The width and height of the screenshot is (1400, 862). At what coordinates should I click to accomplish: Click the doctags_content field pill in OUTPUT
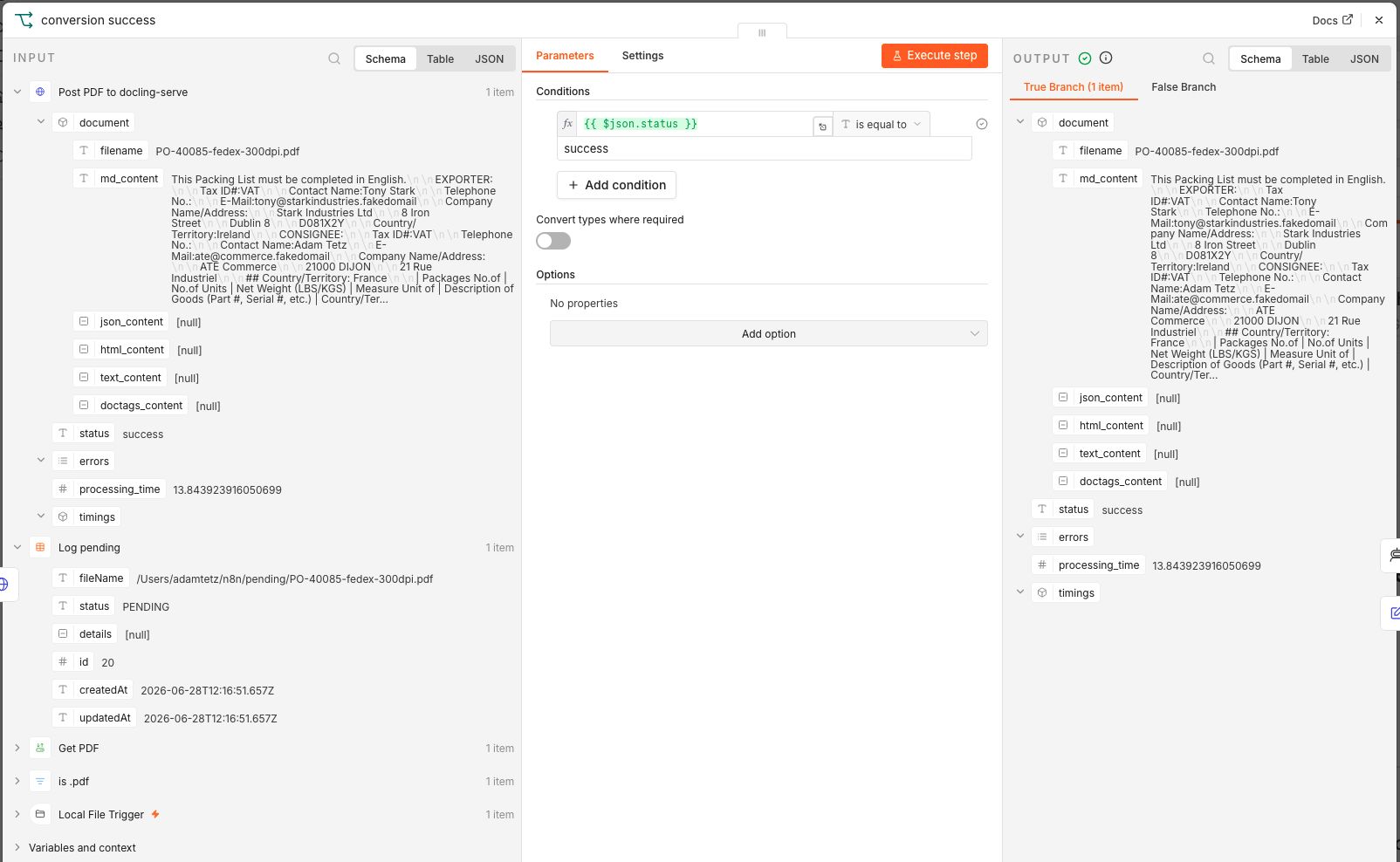pos(1110,482)
